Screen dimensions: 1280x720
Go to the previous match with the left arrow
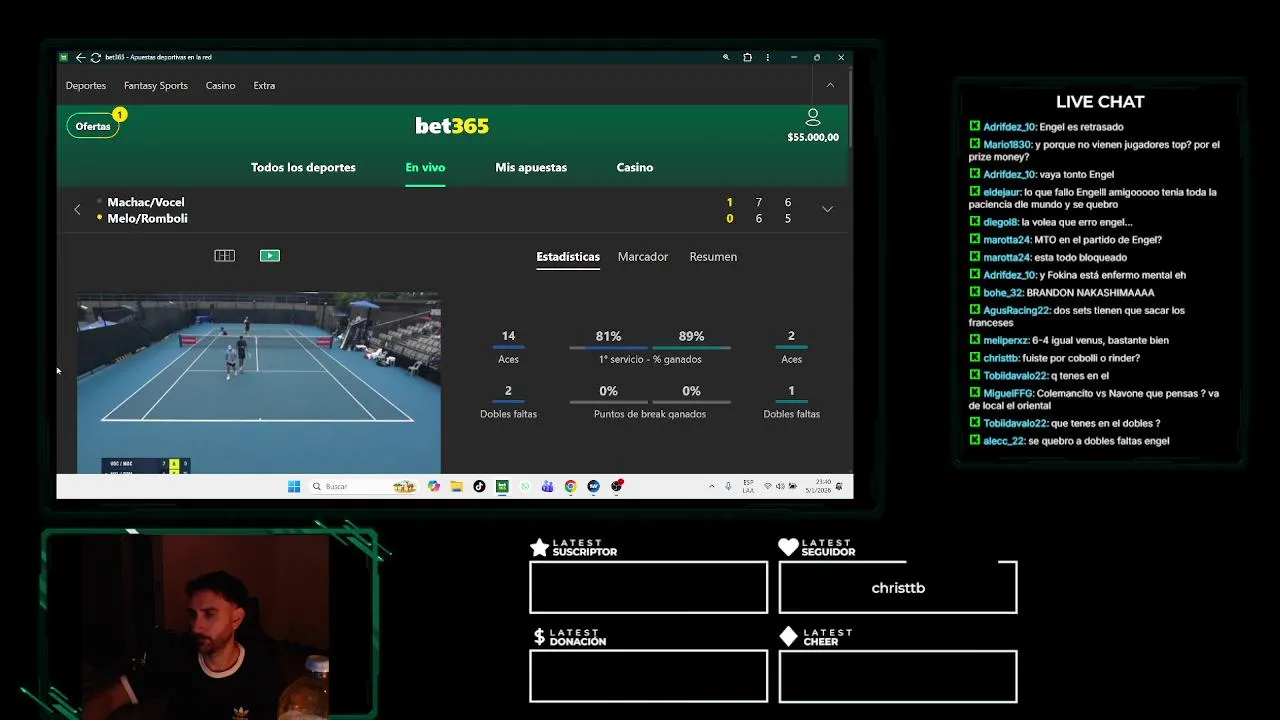click(77, 210)
